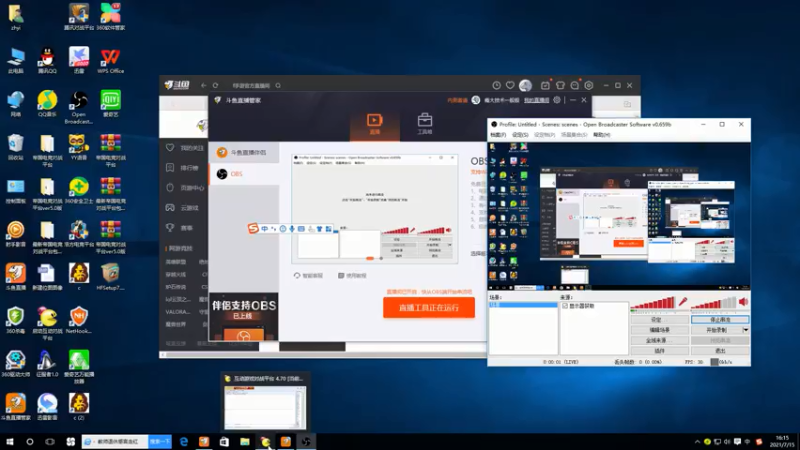Open the QQ音乐 desktop icon
Screen dimensions: 800x450
(x=47, y=104)
